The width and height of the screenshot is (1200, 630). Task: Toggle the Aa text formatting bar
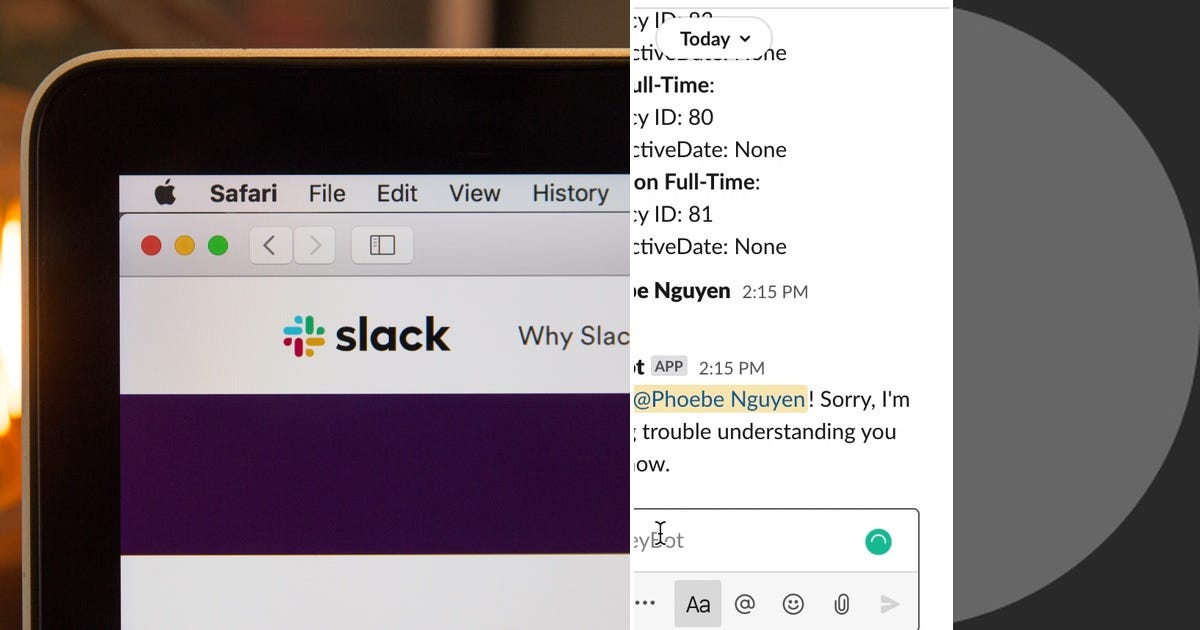pos(697,603)
